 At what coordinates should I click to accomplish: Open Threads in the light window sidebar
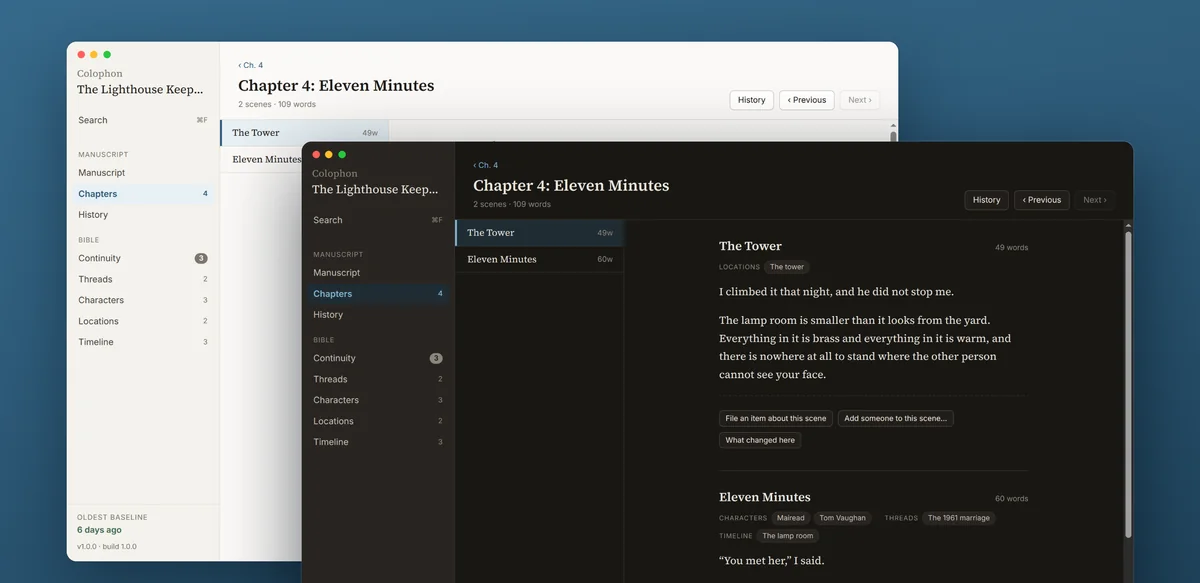143,279
